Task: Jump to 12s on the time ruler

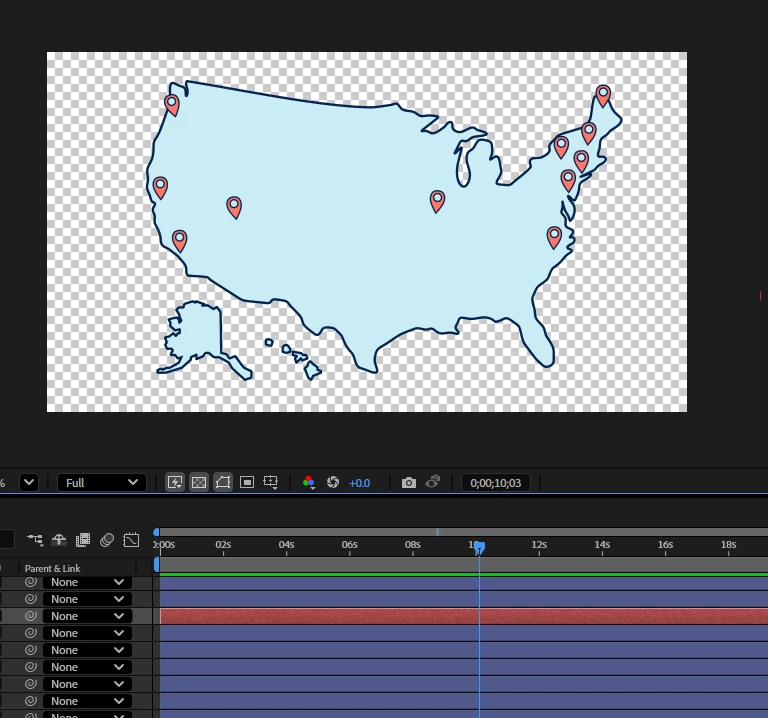Action: click(539, 545)
